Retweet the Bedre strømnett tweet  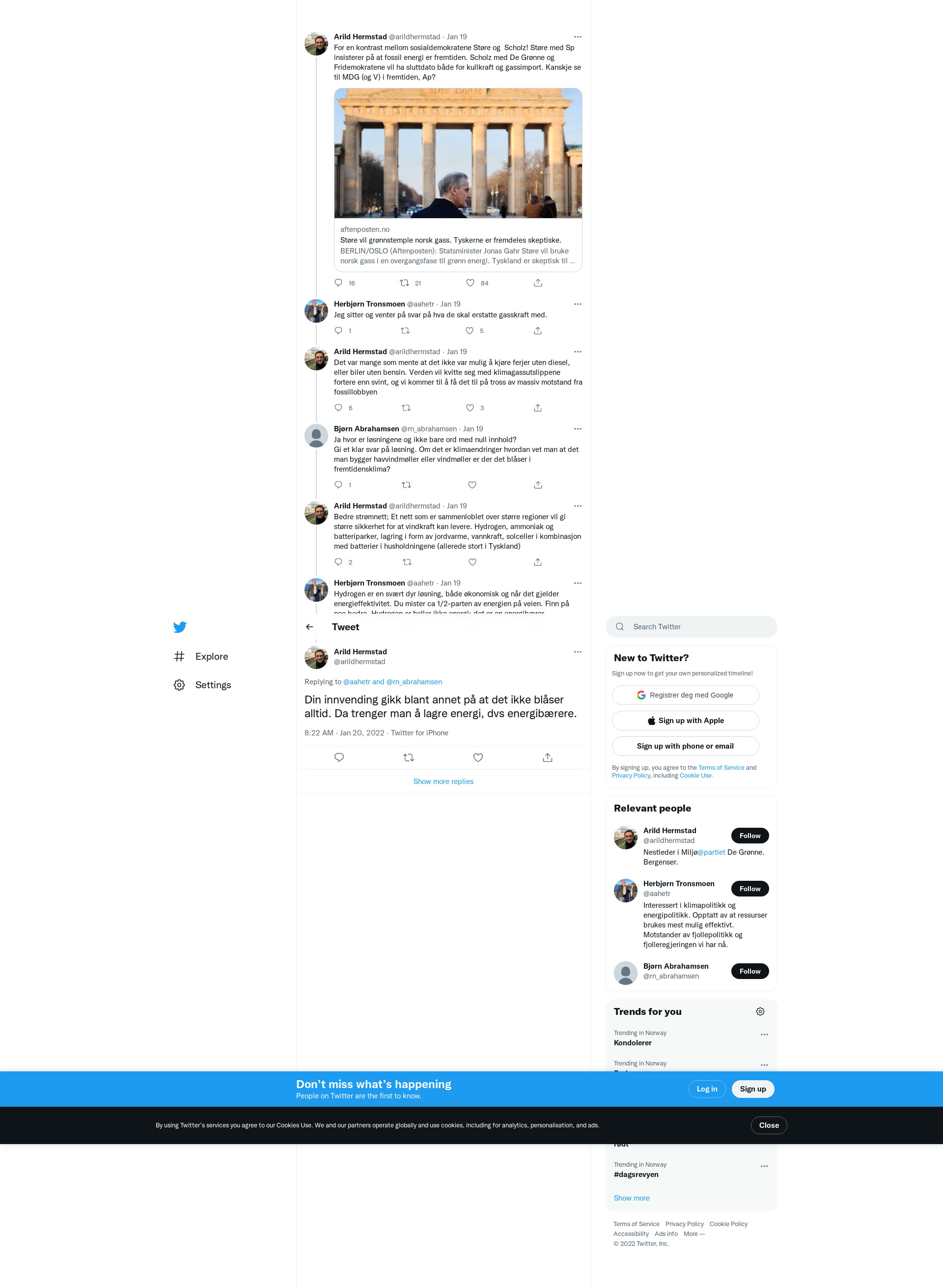coord(407,562)
